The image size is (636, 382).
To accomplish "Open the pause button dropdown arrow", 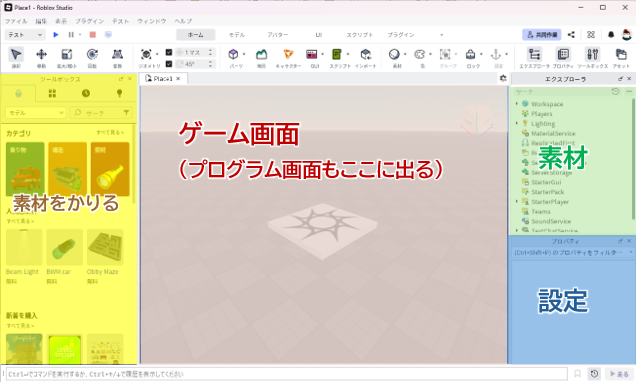I will (x=80, y=35).
